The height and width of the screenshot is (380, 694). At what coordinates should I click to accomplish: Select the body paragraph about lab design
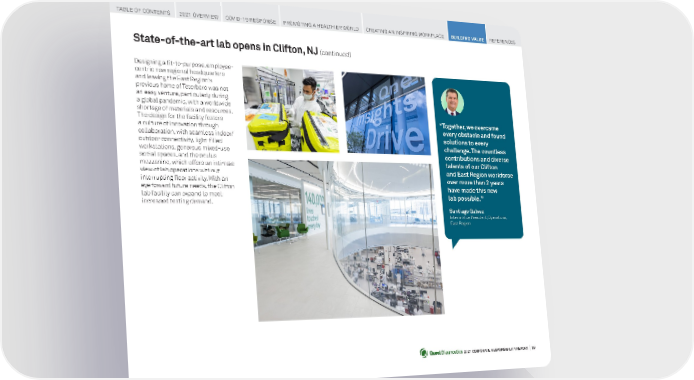tap(184, 131)
